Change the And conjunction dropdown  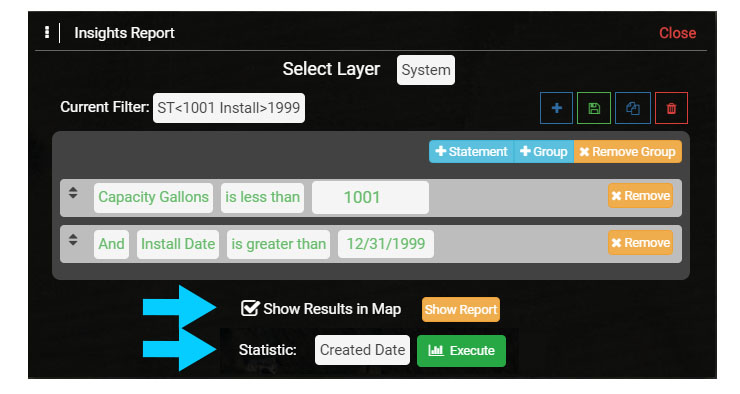click(x=111, y=244)
